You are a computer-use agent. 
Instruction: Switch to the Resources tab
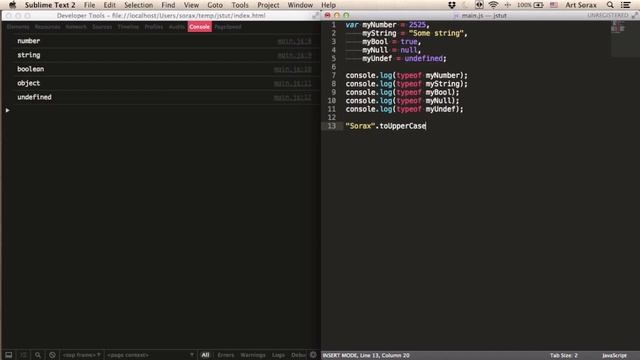[x=47, y=27]
